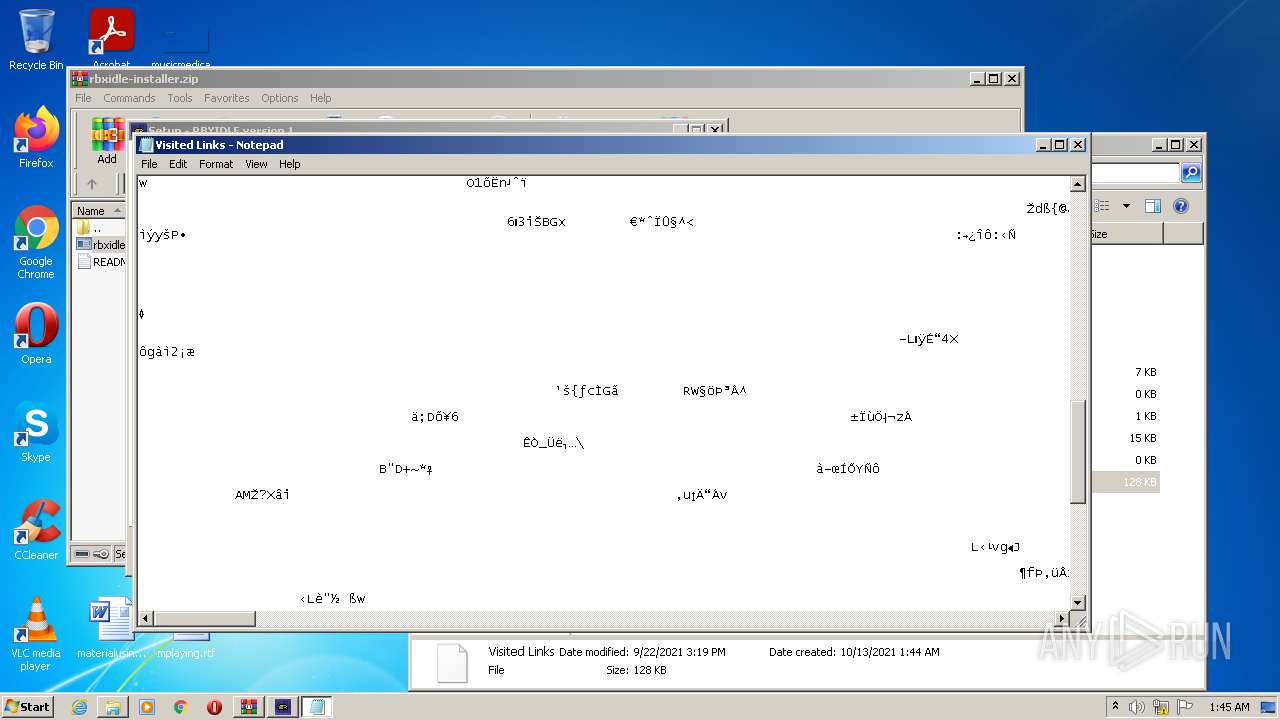This screenshot has height=720, width=1280.
Task: Toggle the preview pane in Explorer
Action: point(1153,206)
